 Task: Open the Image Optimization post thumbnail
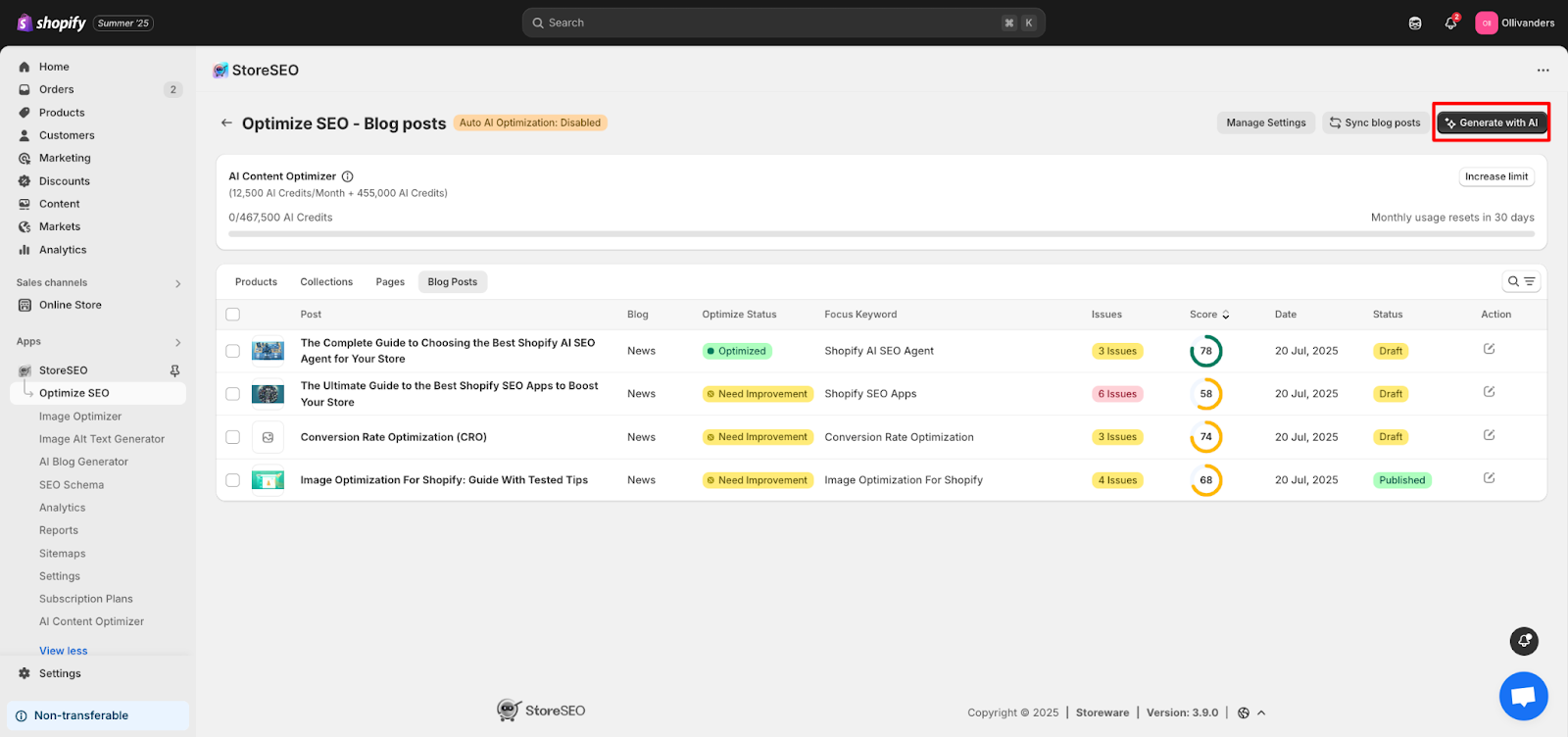tap(268, 480)
